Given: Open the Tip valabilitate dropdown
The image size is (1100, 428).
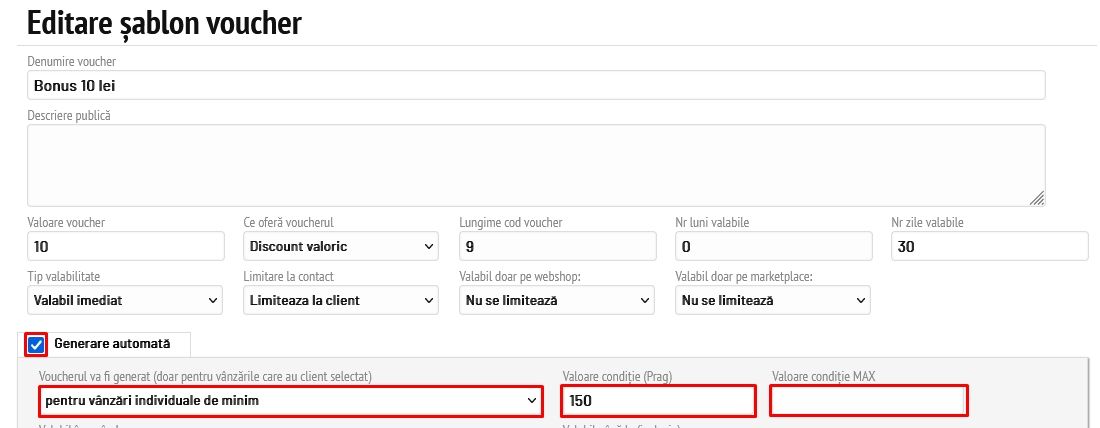Looking at the screenshot, I should [x=126, y=300].
